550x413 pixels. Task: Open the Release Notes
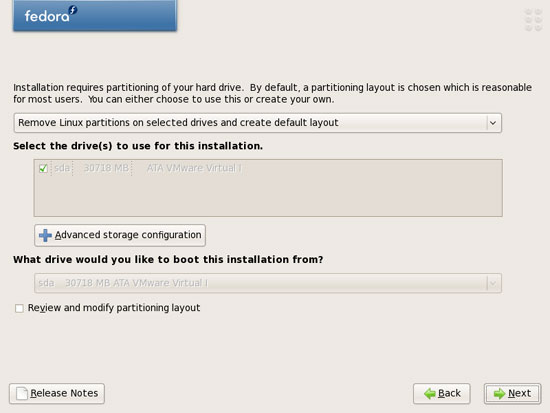(57, 393)
